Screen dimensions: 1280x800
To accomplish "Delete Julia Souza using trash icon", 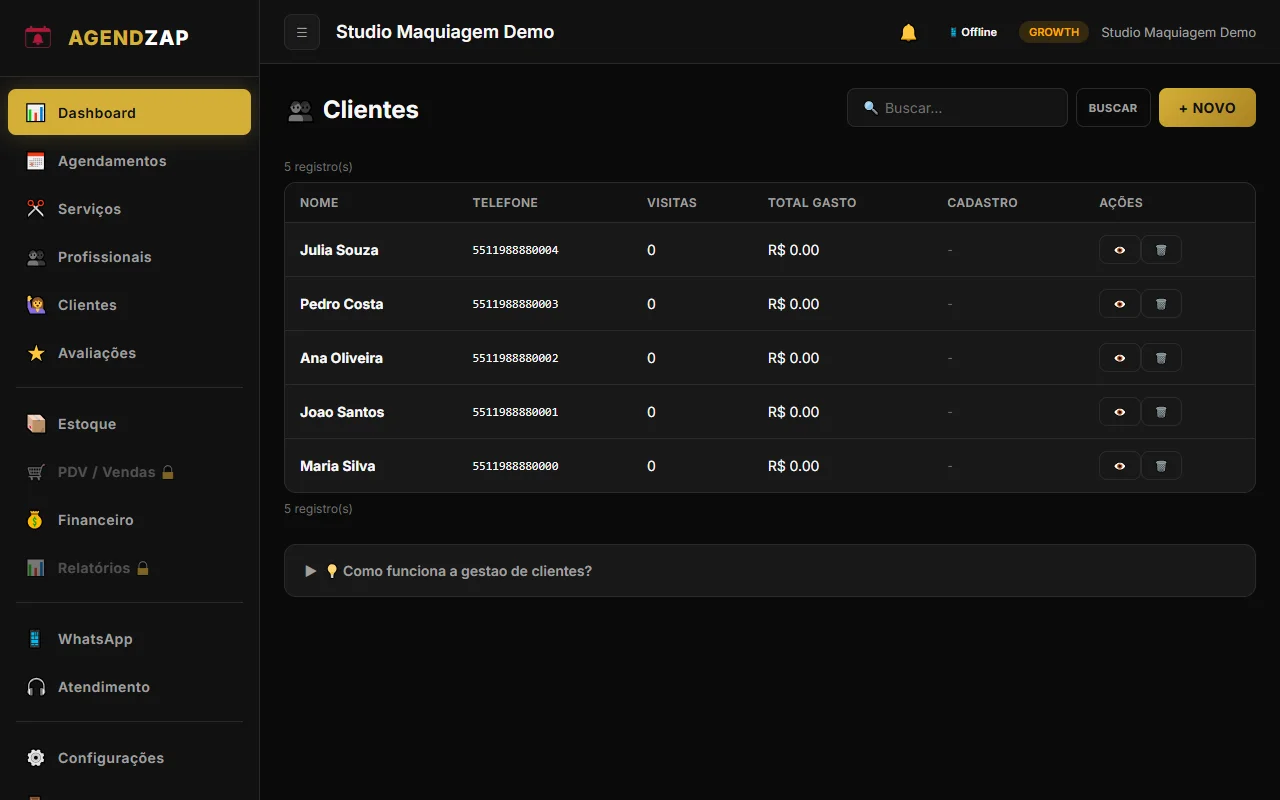I will (x=1161, y=250).
